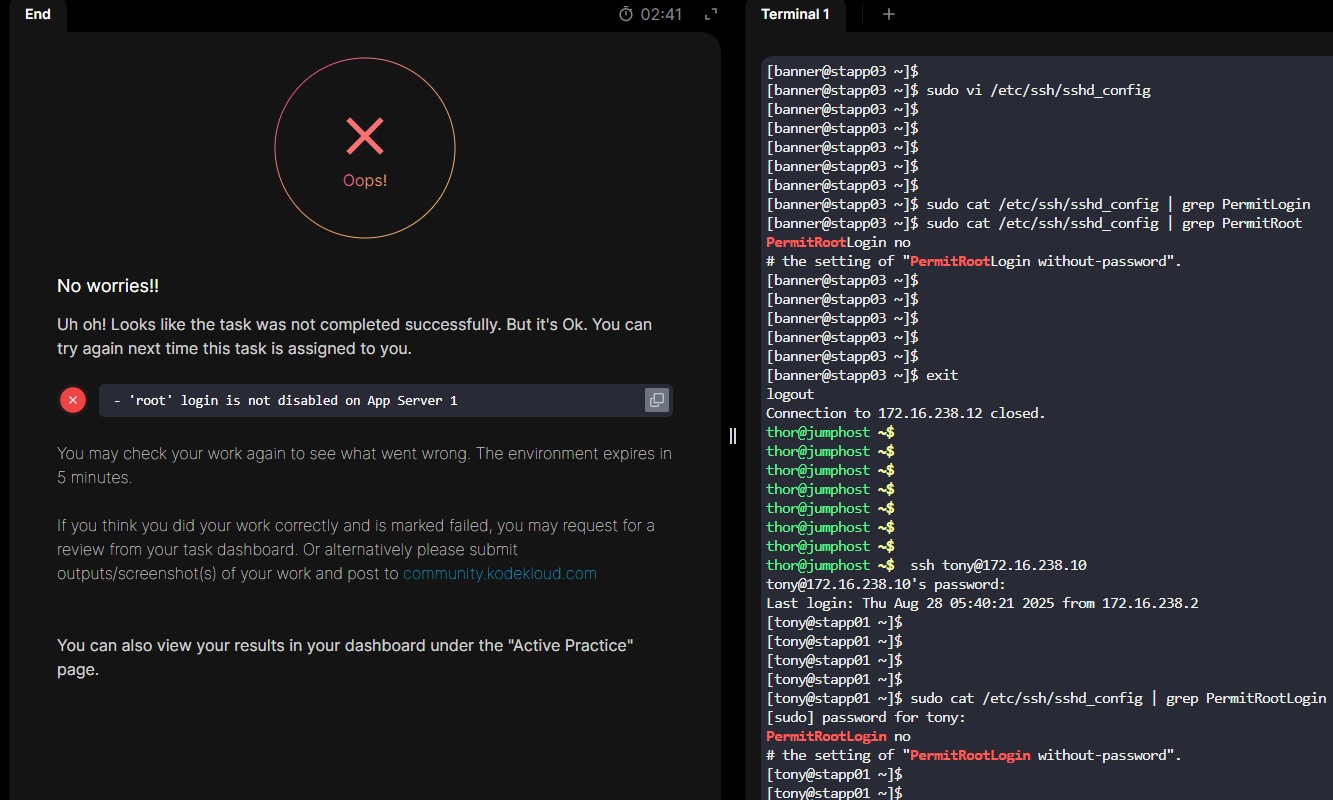
Task: Click the large X icon above Oops!
Action: point(365,136)
